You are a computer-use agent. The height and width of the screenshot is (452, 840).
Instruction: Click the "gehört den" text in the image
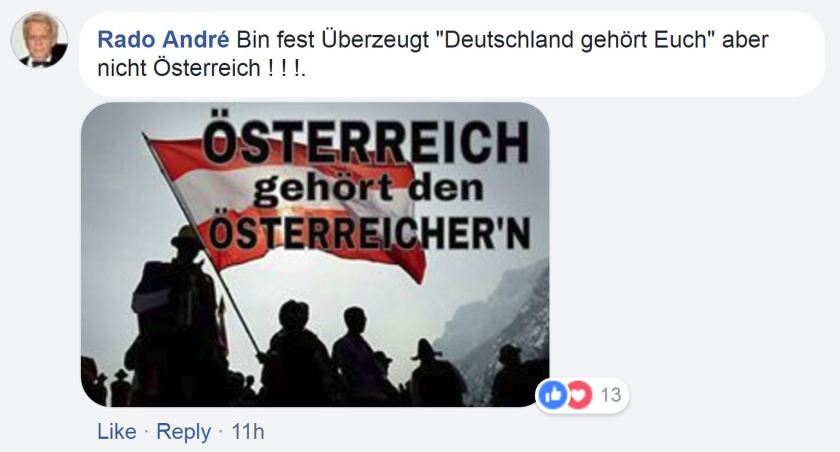point(369,190)
